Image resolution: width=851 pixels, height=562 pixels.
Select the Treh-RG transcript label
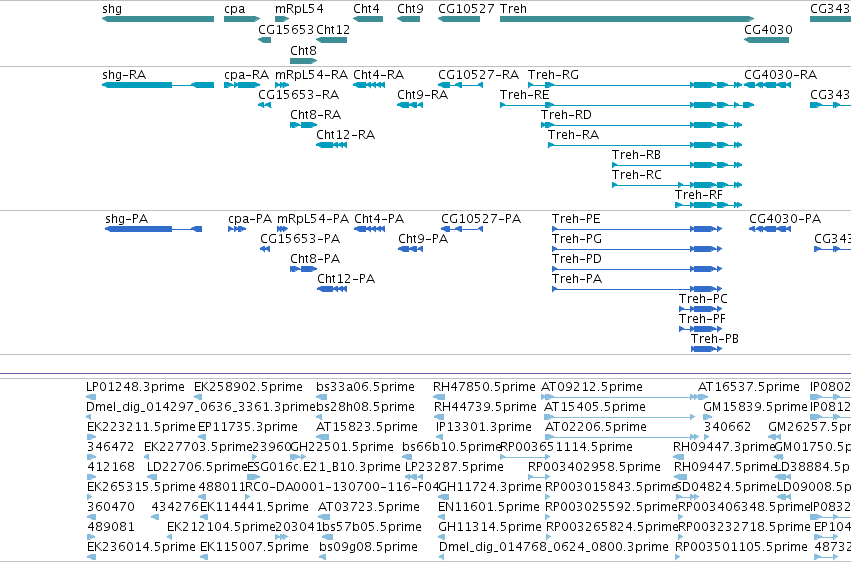click(x=553, y=74)
